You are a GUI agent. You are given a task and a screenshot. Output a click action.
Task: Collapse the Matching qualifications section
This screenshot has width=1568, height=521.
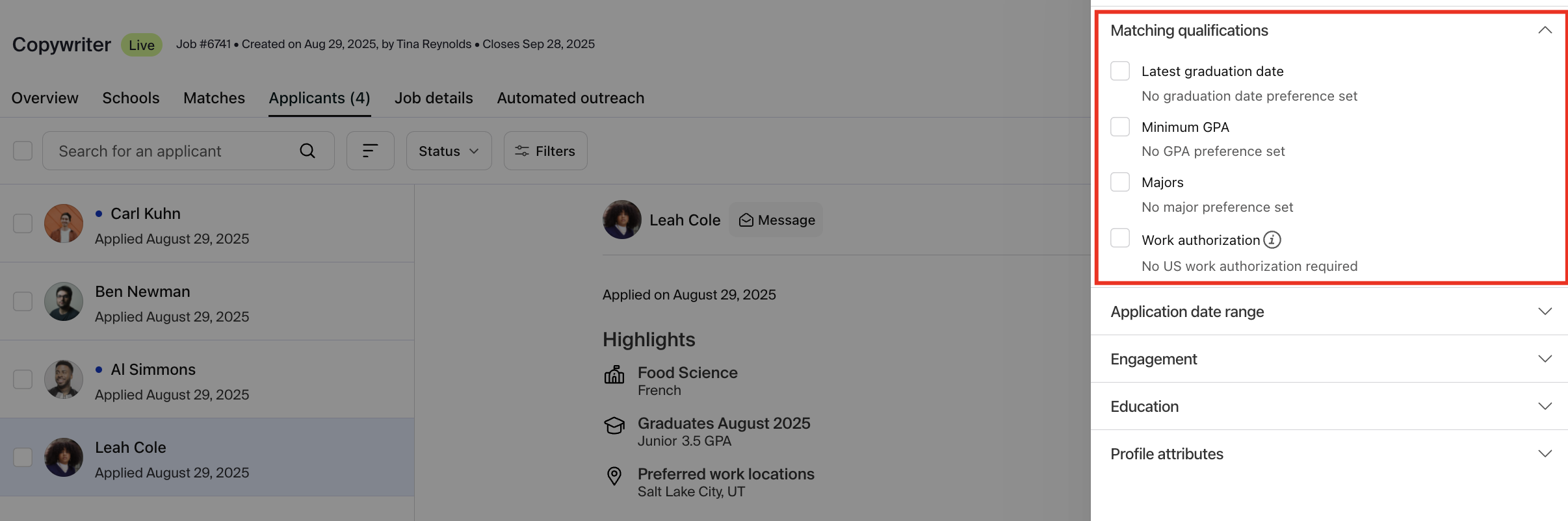coord(1545,31)
